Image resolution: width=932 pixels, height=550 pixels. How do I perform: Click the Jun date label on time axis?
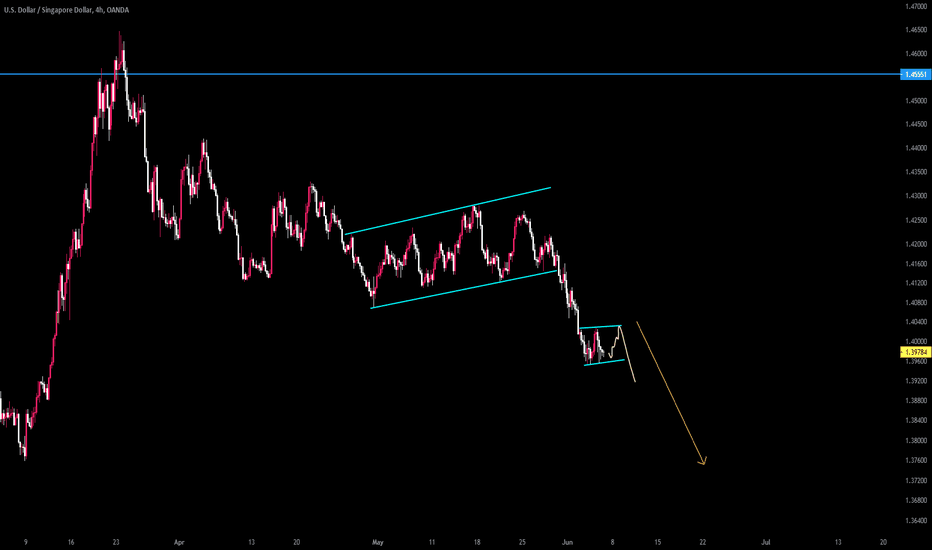pos(567,542)
